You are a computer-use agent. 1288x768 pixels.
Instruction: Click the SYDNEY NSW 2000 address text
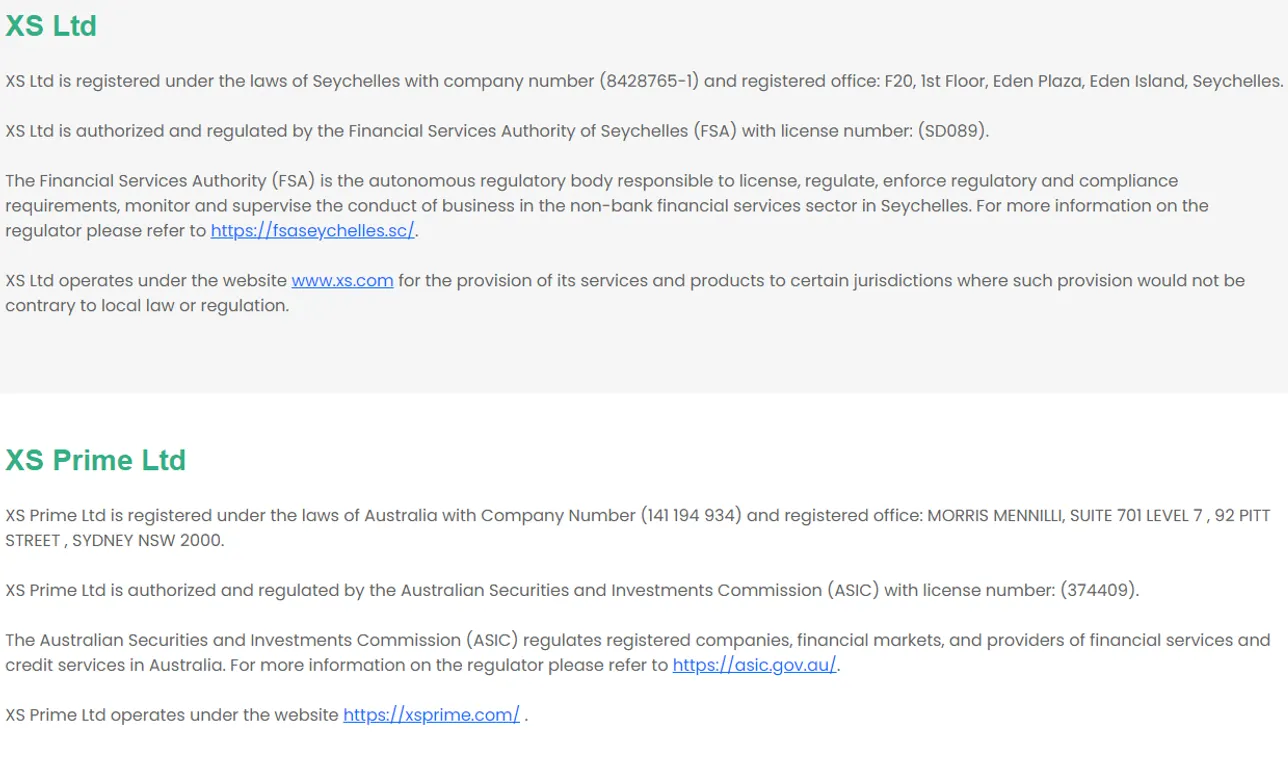(x=148, y=541)
